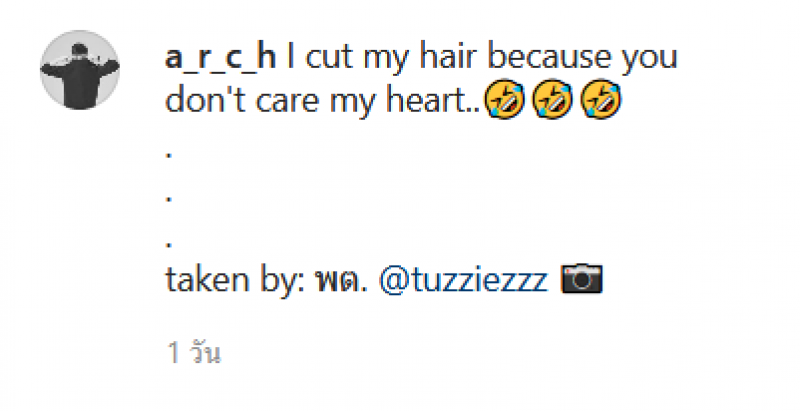The image size is (800, 411).
Task: Click the middle rolling-laughing emoji
Action: click(x=553, y=99)
